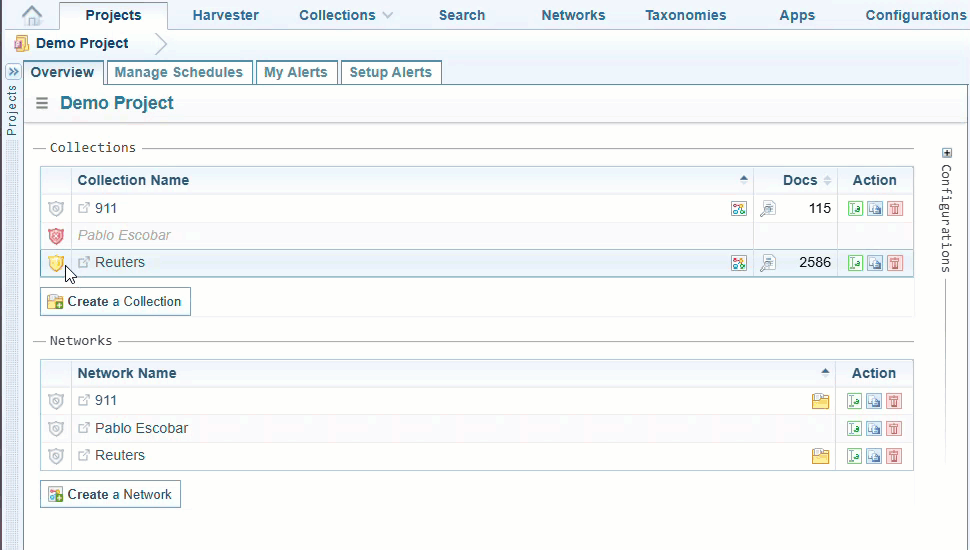Toggle the shield status icon for Reuters collection
This screenshot has width=970, height=550.
pos(56,263)
